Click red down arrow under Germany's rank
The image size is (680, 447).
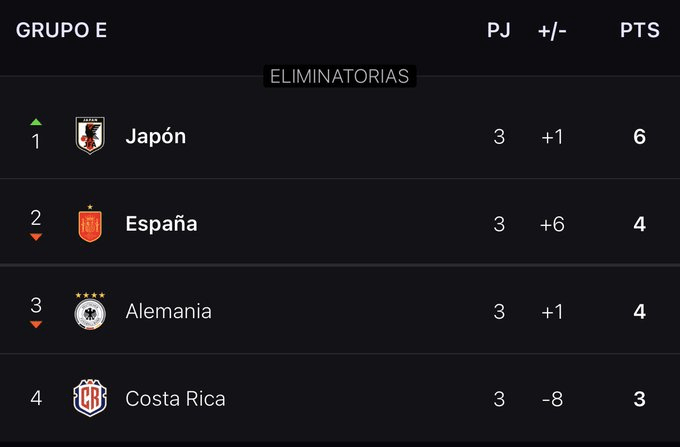(x=36, y=324)
